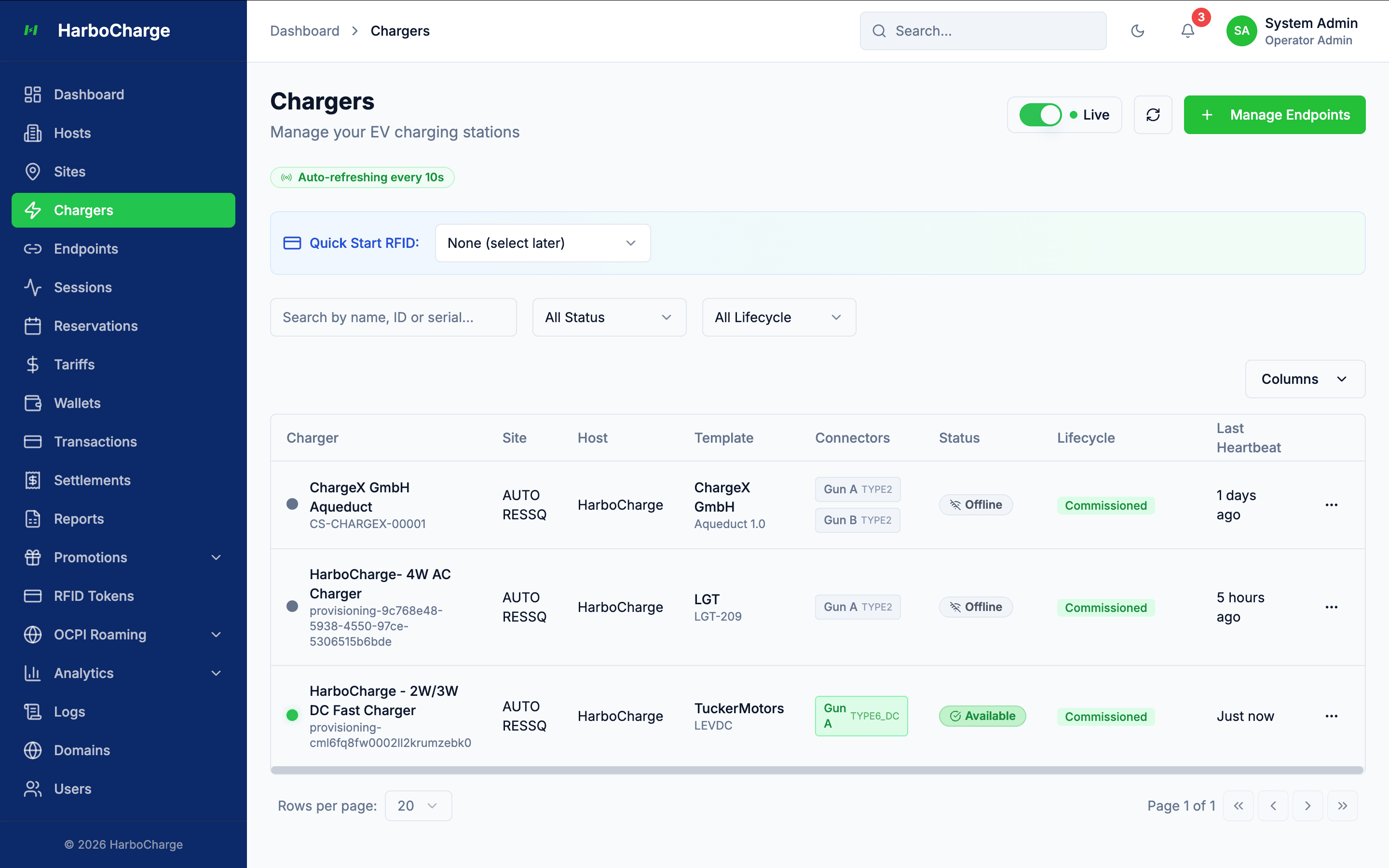Screen dimensions: 1389x868
Task: Click the Tariffs dollar icon
Action: pyautogui.click(x=33, y=365)
